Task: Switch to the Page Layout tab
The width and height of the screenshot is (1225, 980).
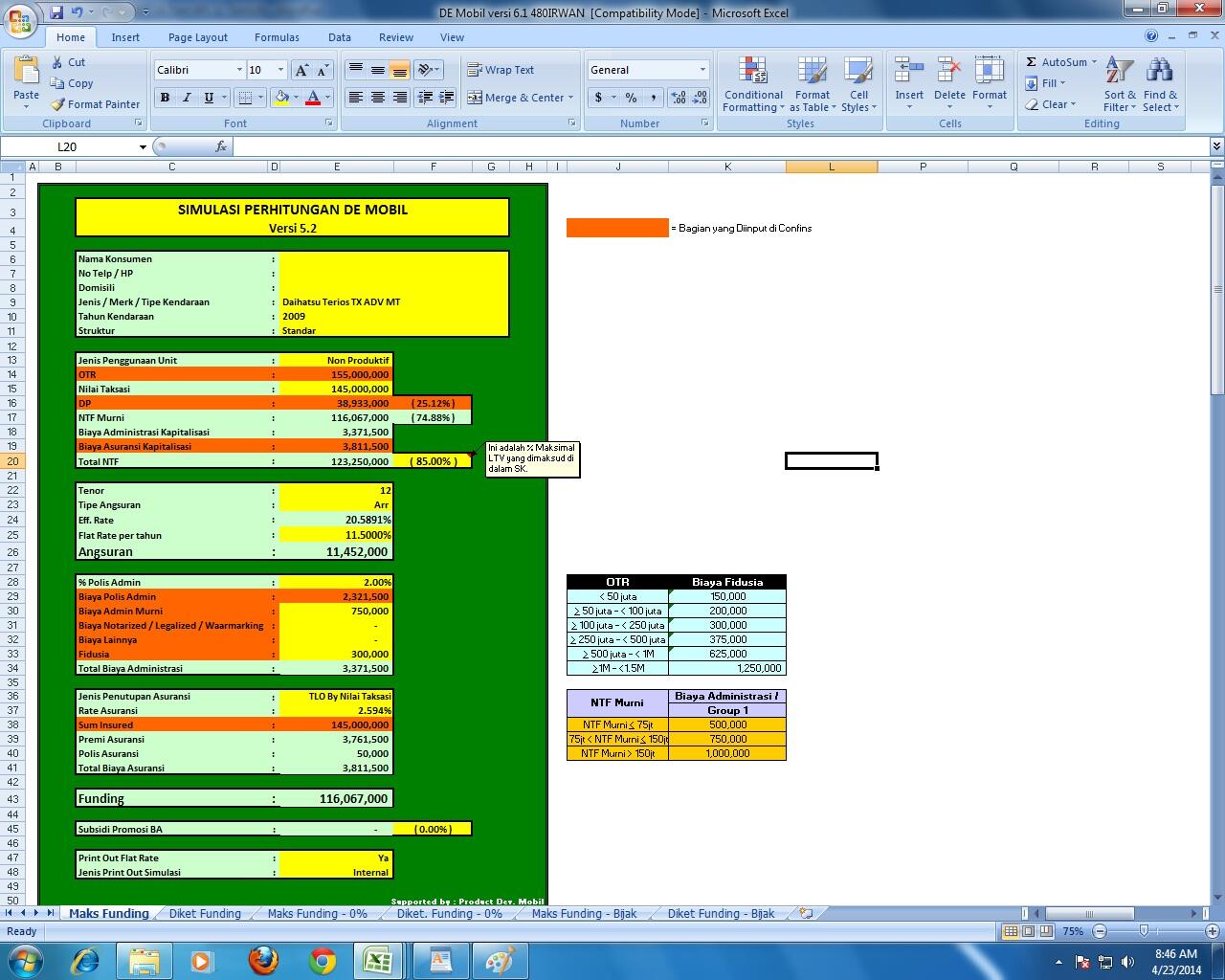Action: point(198,37)
